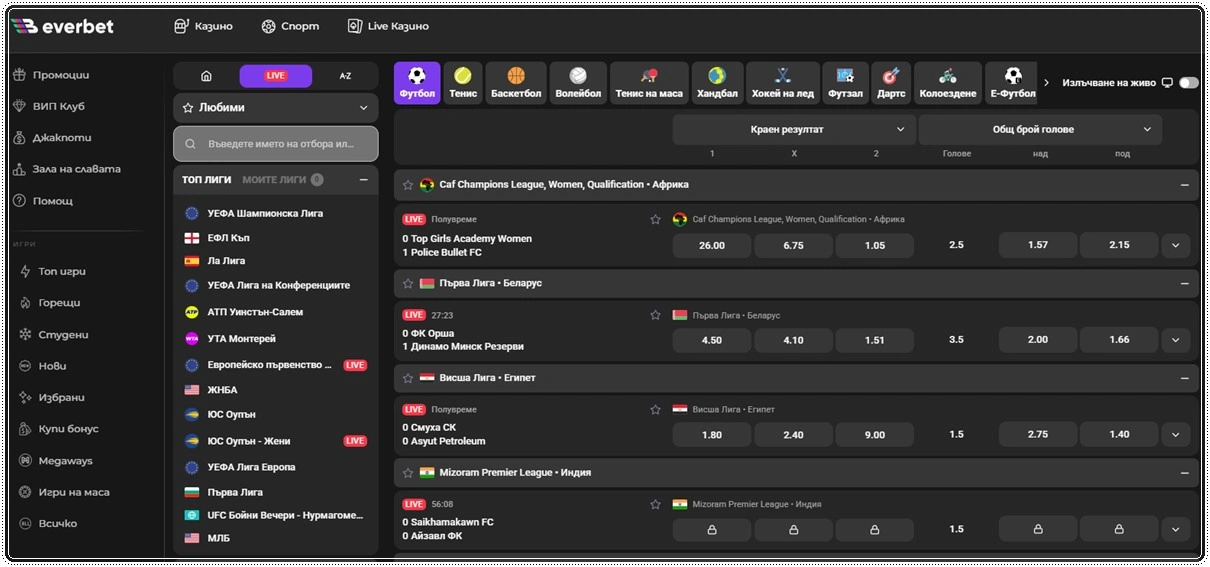Select the Тенис на маса icon
The height and width of the screenshot is (567, 1210).
[649, 83]
